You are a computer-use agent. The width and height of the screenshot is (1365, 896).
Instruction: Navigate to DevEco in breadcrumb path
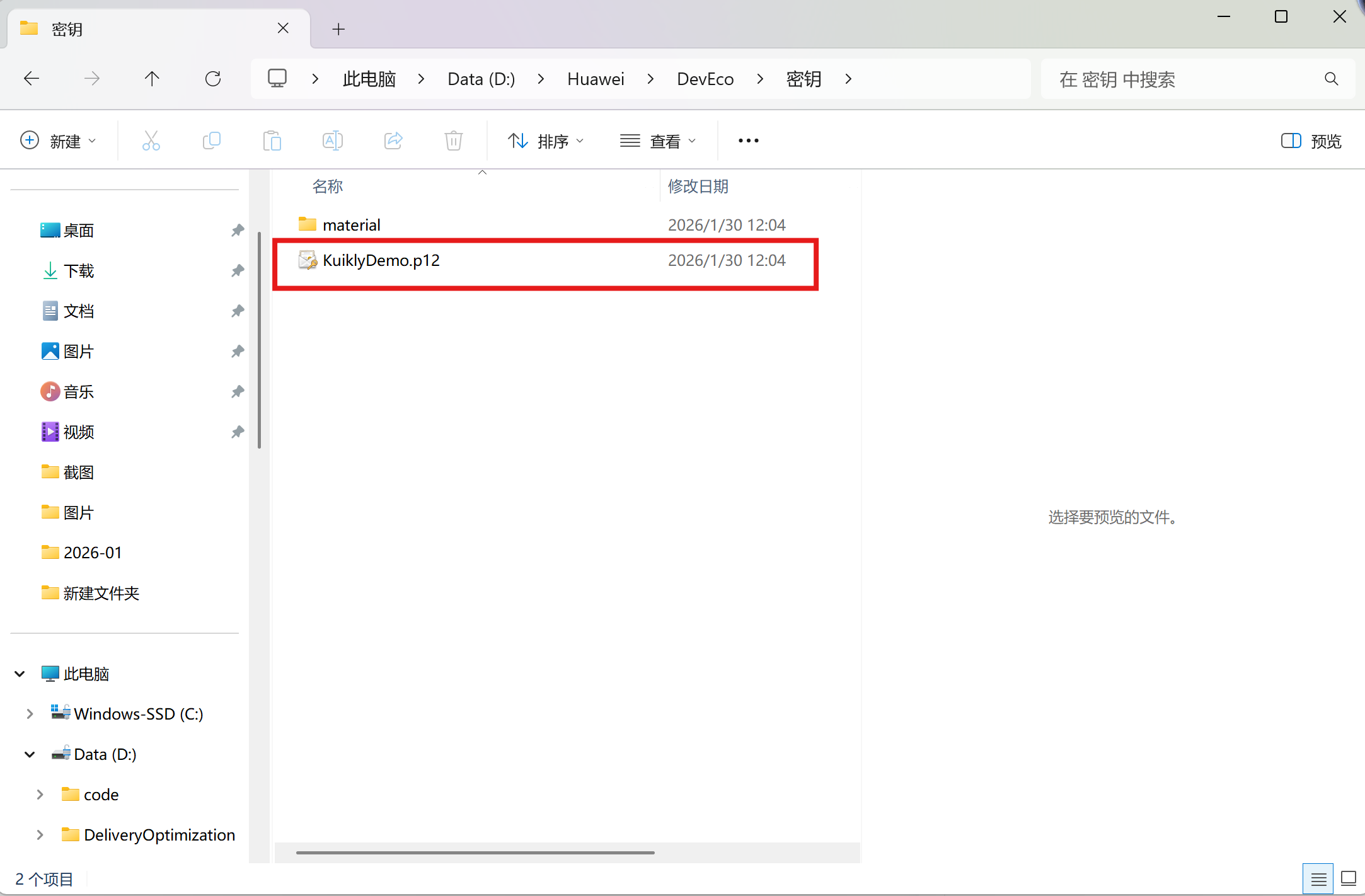pyautogui.click(x=705, y=79)
